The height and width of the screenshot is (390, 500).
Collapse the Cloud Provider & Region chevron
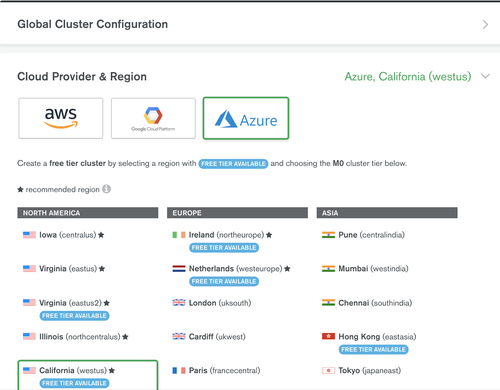click(x=485, y=76)
